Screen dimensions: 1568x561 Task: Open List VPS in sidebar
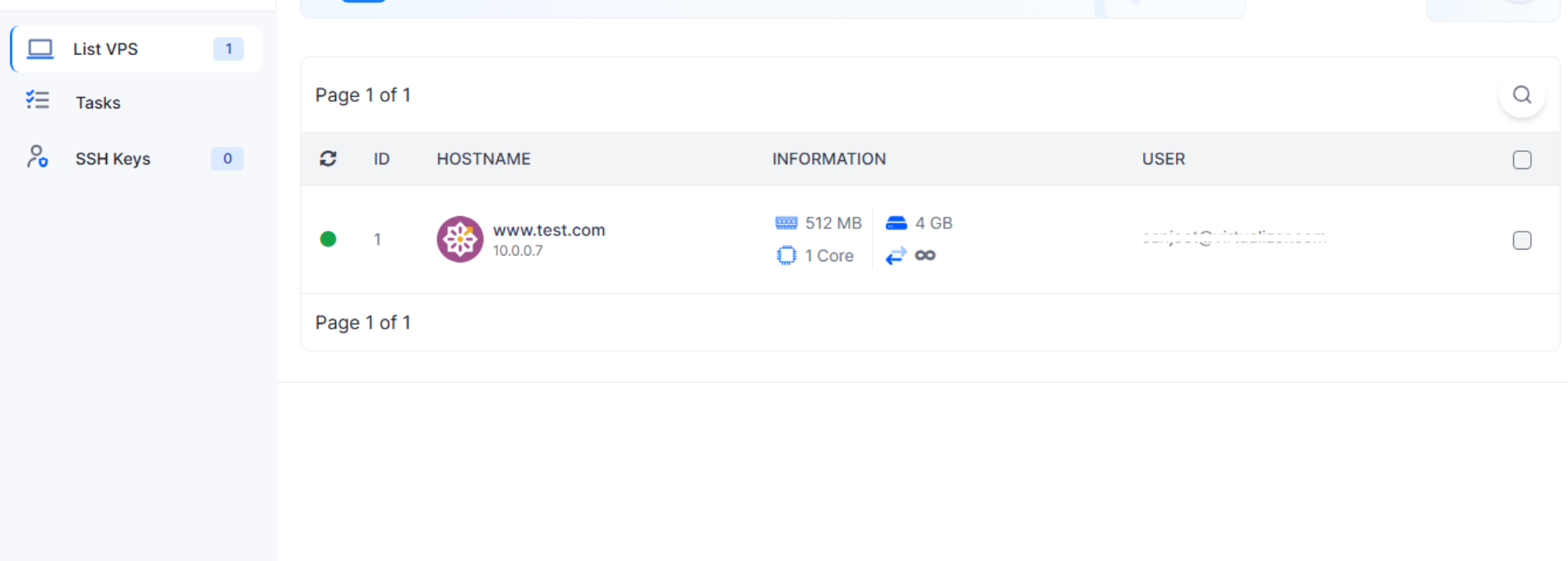tap(105, 49)
